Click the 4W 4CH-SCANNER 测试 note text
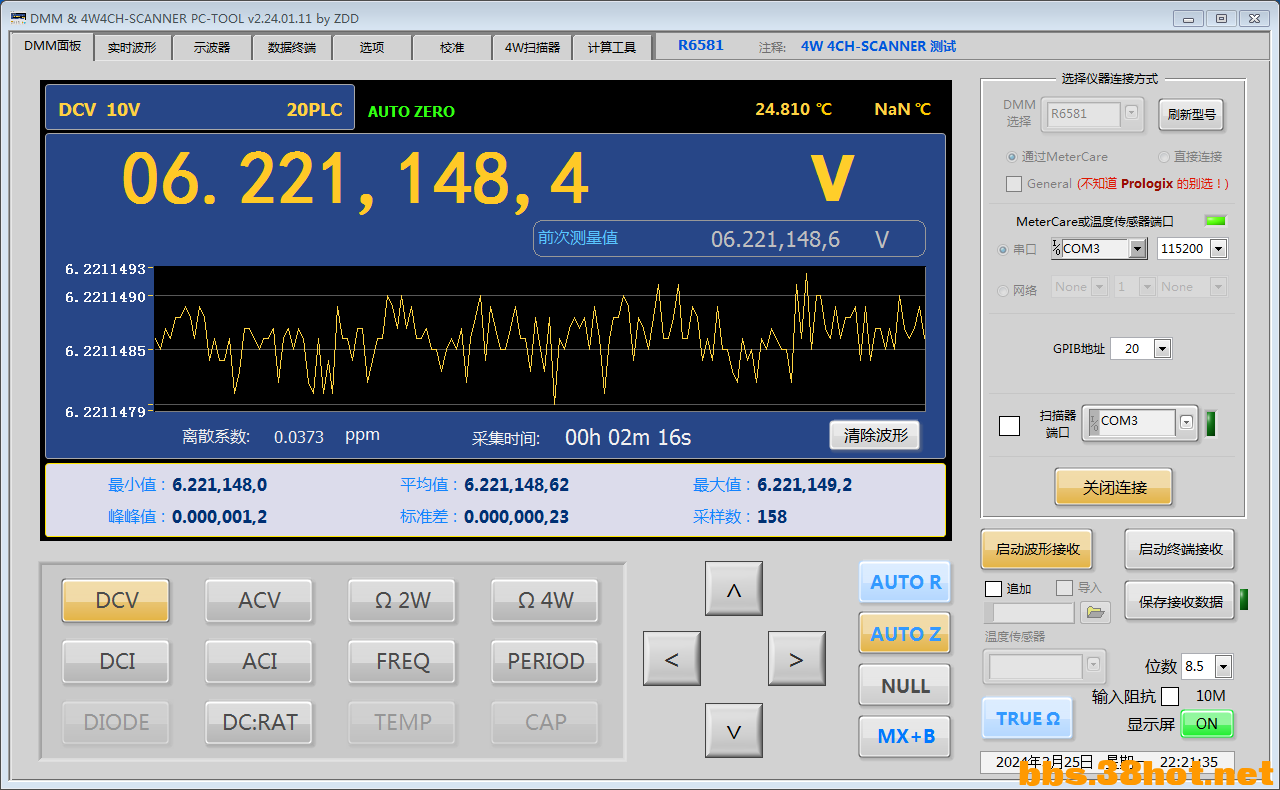 878,46
